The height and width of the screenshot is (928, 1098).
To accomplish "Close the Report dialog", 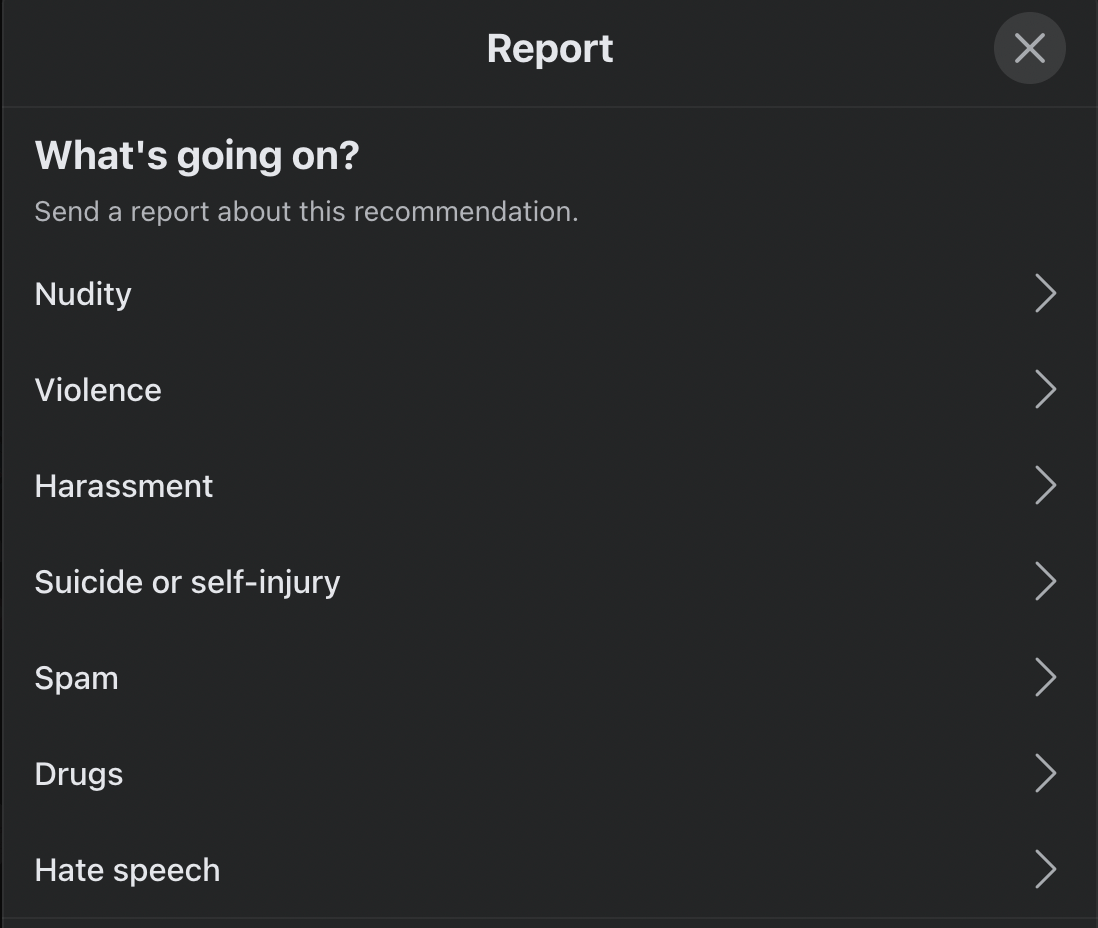I will pos(1029,48).
